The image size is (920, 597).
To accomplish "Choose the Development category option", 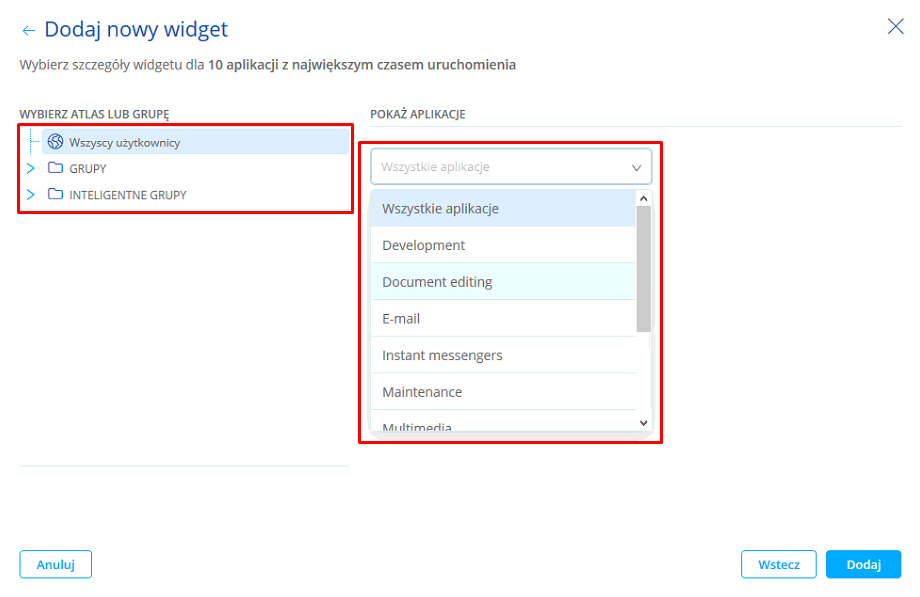I will [423, 245].
